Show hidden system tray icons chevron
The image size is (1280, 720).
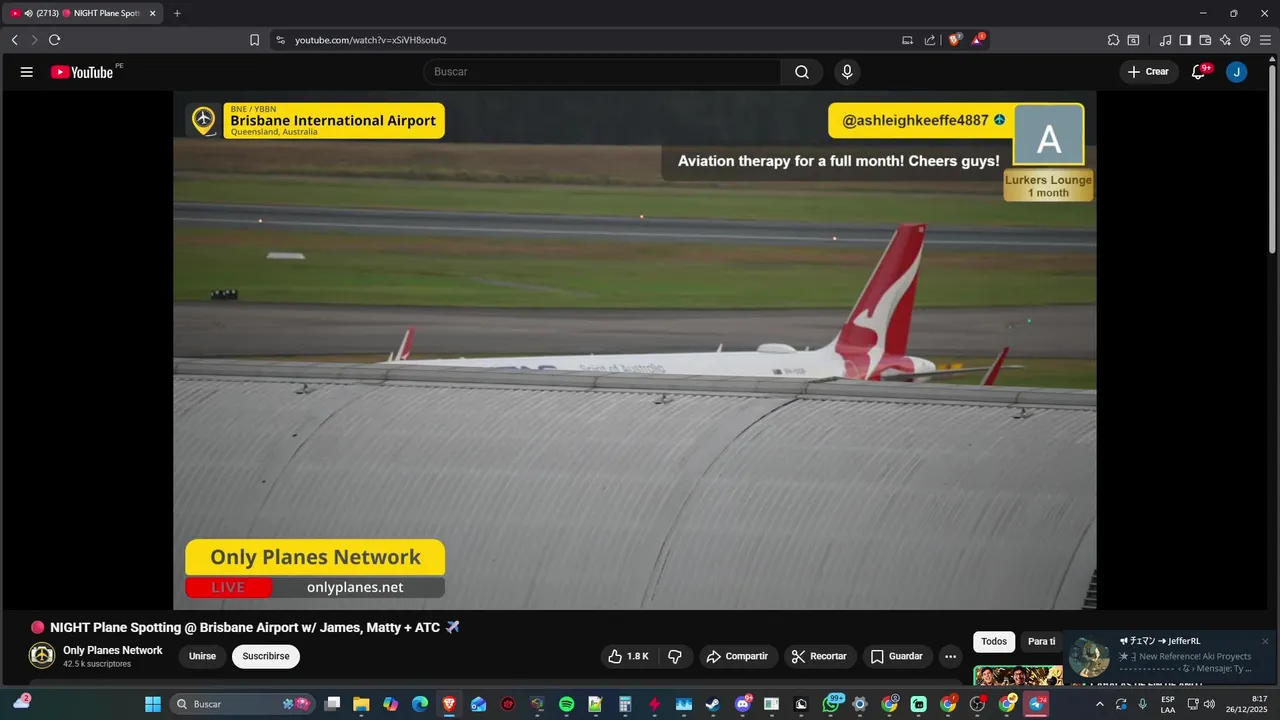click(x=1099, y=704)
